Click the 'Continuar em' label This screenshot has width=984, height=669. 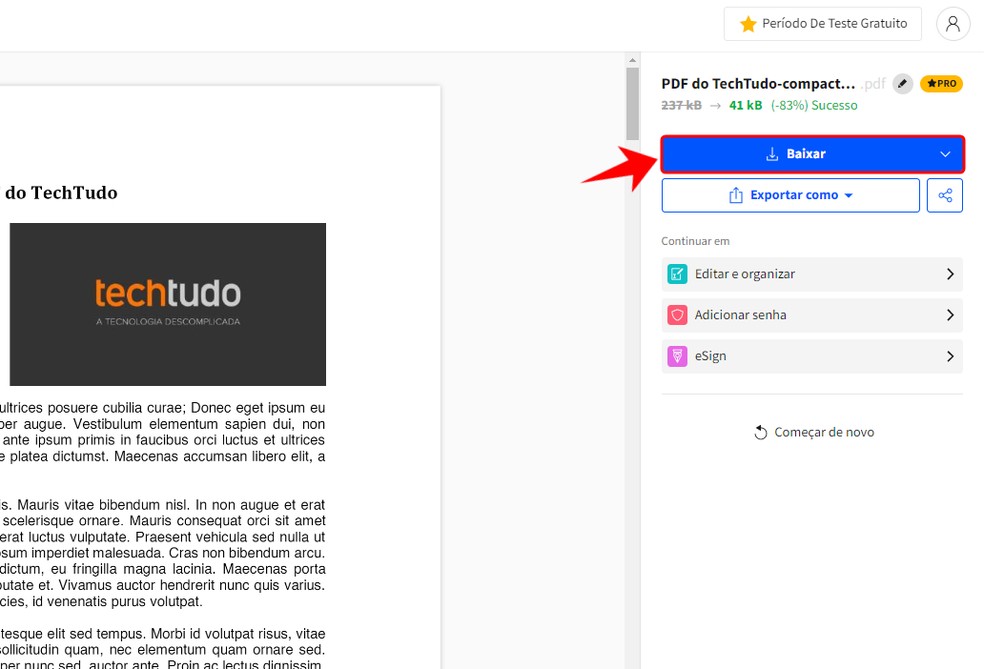[x=695, y=241]
